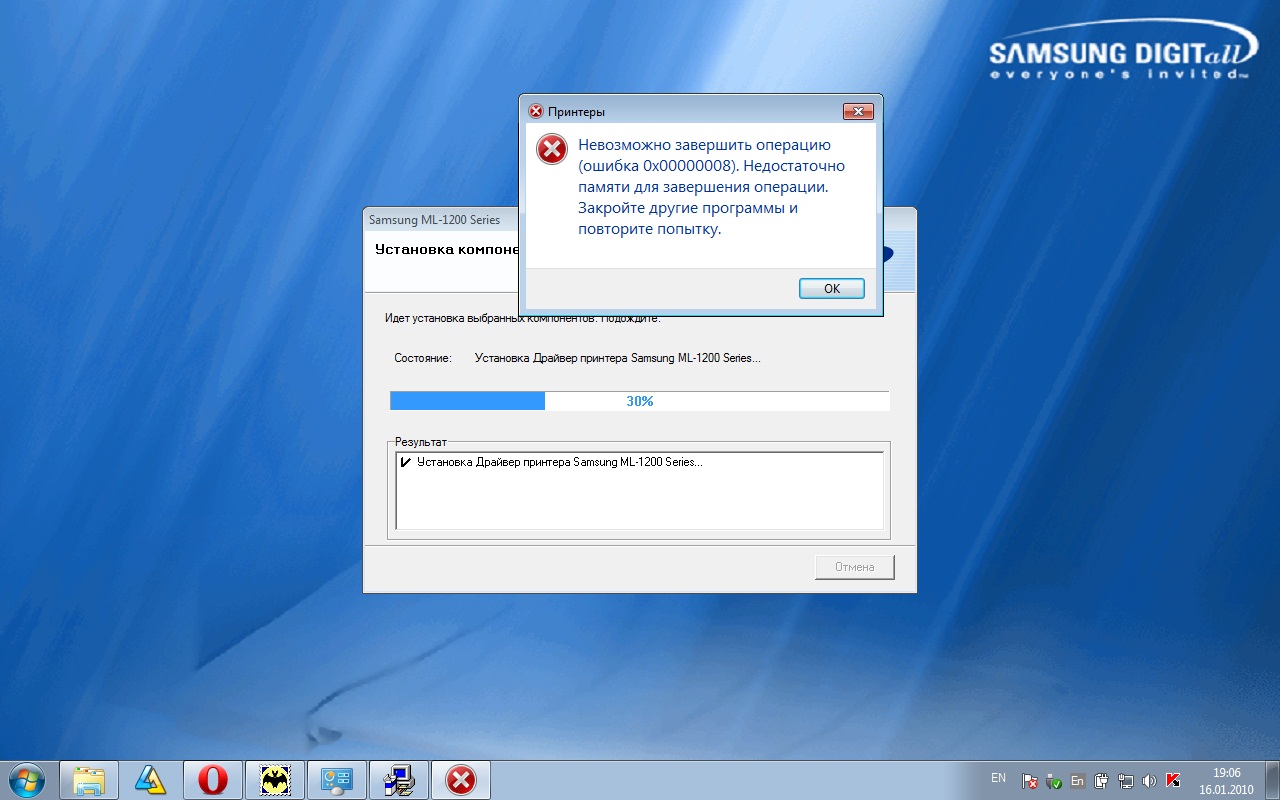
Task: Click OK in the printer error dialog
Action: pyautogui.click(x=831, y=288)
